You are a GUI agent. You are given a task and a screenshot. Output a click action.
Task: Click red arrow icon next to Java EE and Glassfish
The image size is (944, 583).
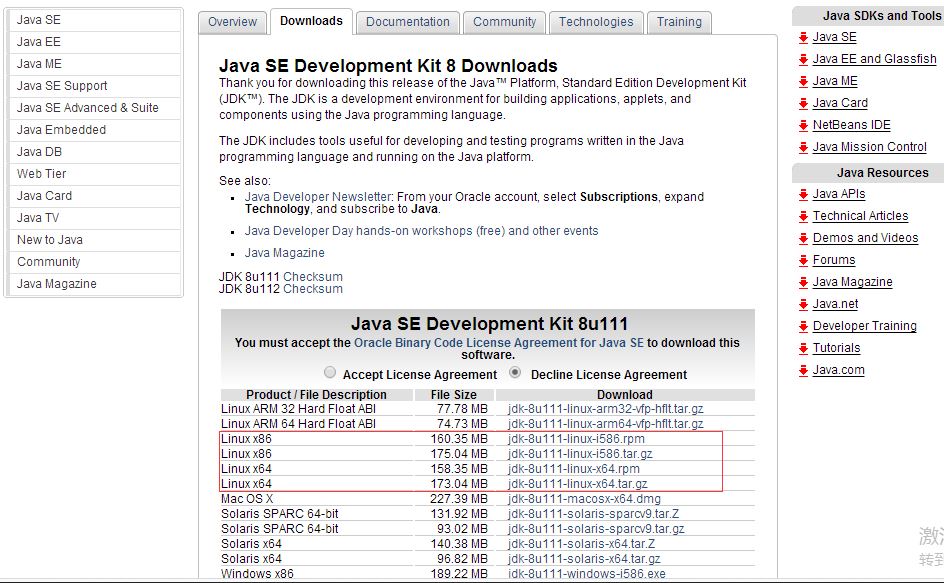pos(803,60)
